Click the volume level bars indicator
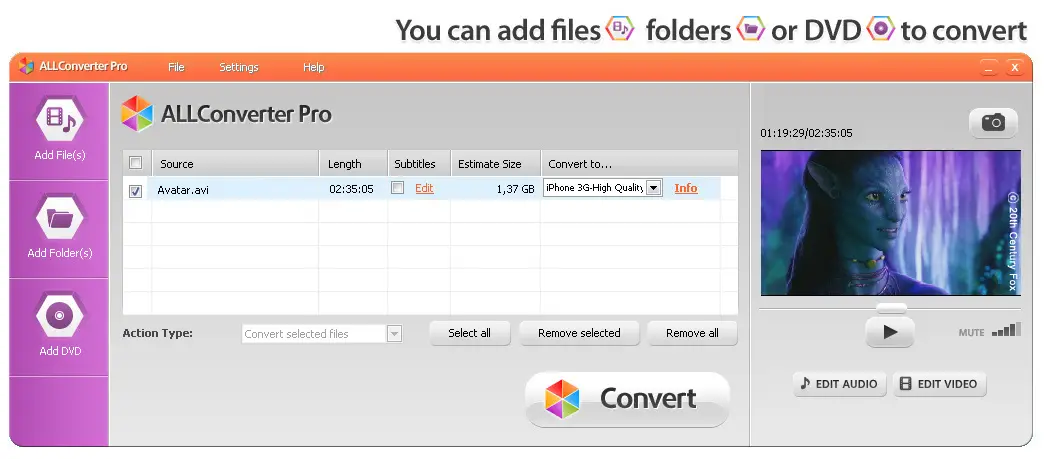This screenshot has width=1044, height=459. coord(1005,330)
